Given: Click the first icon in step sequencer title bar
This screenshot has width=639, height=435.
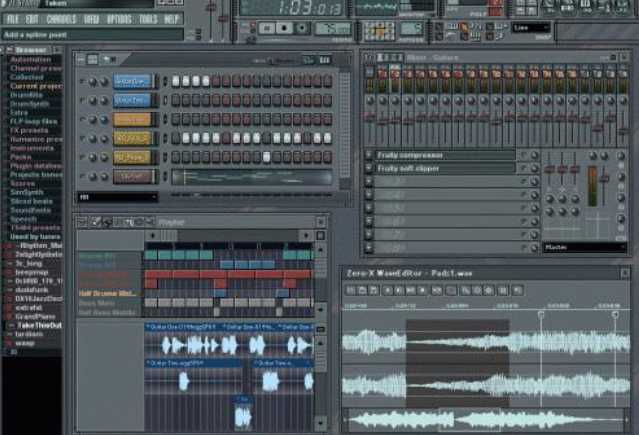Looking at the screenshot, I should [81, 60].
